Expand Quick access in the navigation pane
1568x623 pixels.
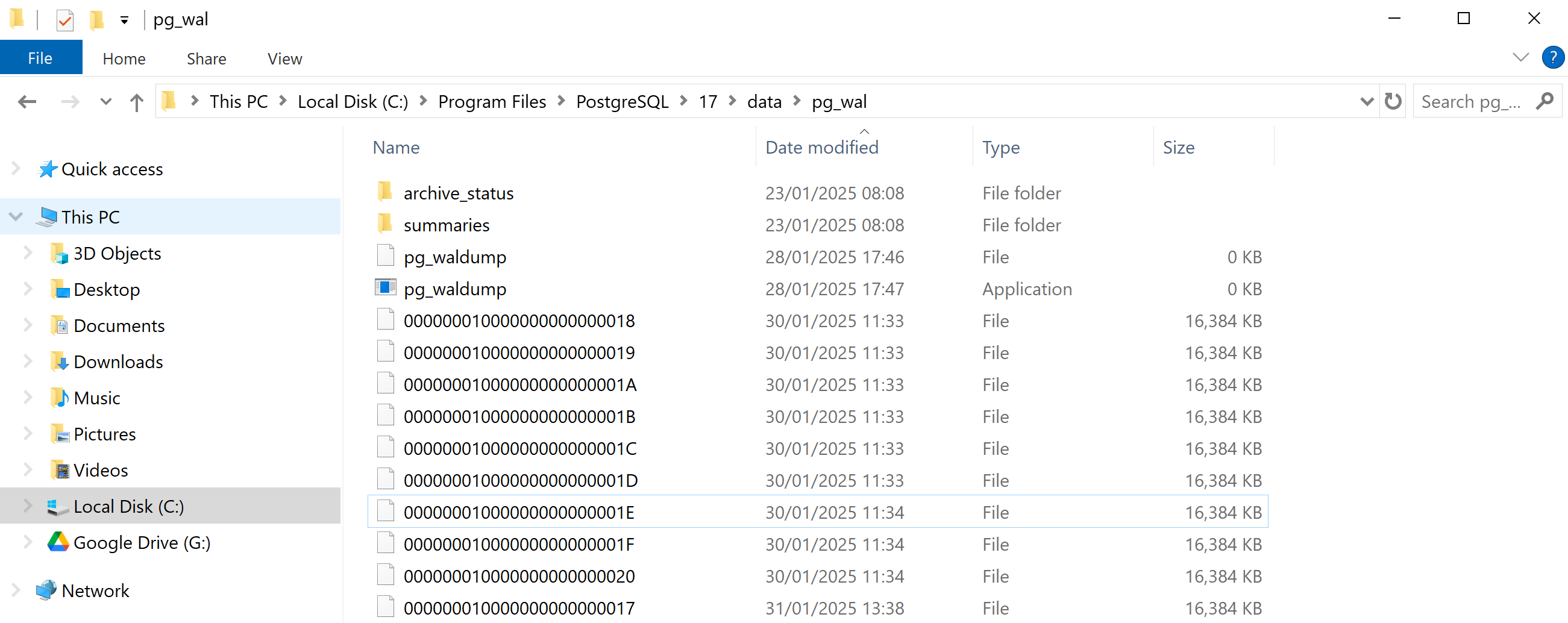(16, 169)
